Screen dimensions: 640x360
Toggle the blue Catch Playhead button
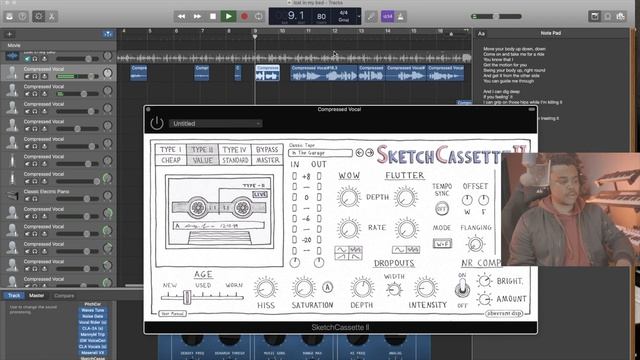pos(107,34)
